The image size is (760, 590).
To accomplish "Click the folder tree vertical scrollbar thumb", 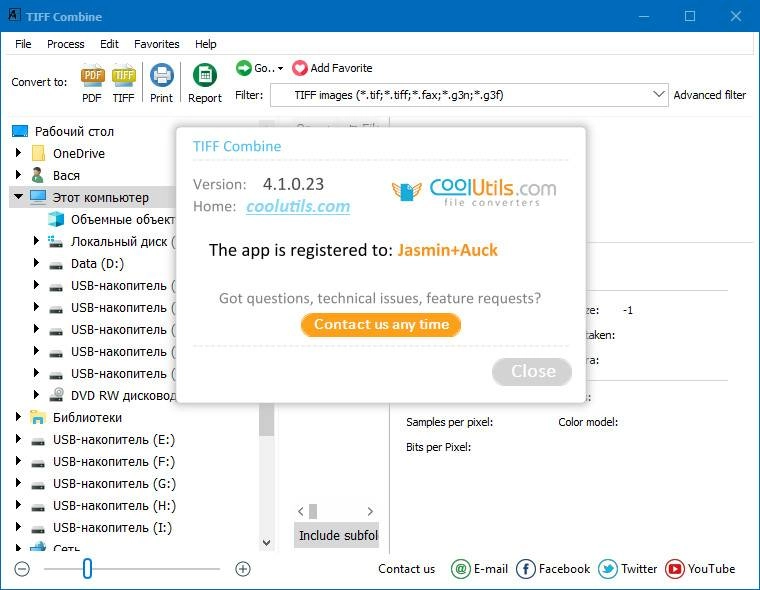I will (x=266, y=419).
